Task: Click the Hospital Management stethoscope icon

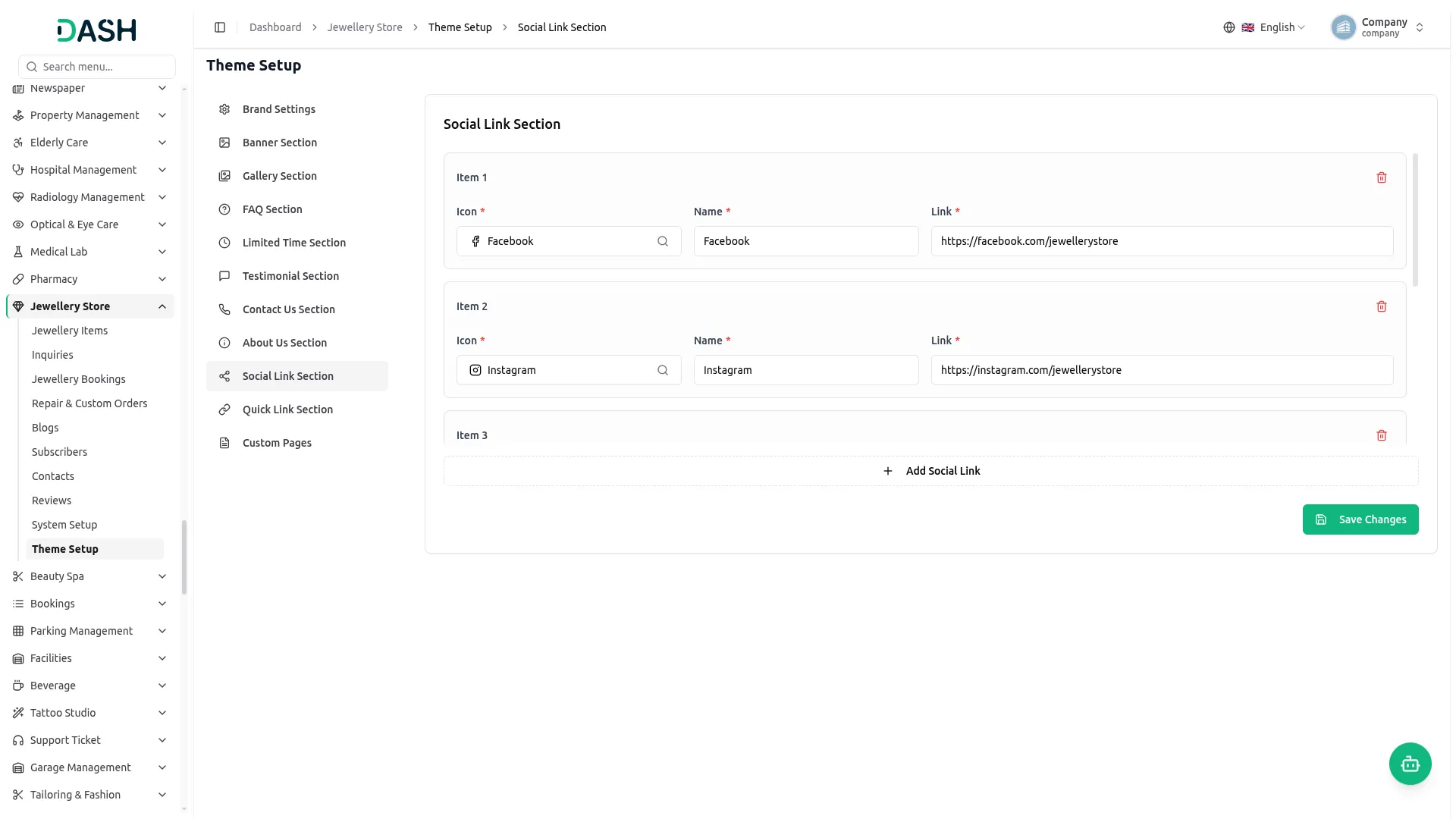Action: pyautogui.click(x=18, y=170)
